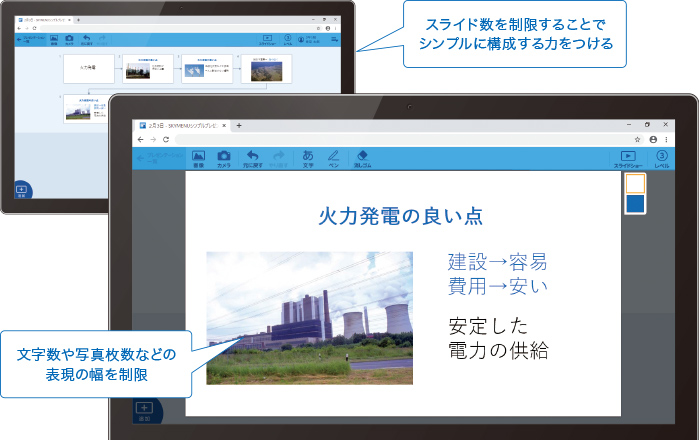700x440 pixels.
Task: Choose the white color swatch
Action: [635, 183]
